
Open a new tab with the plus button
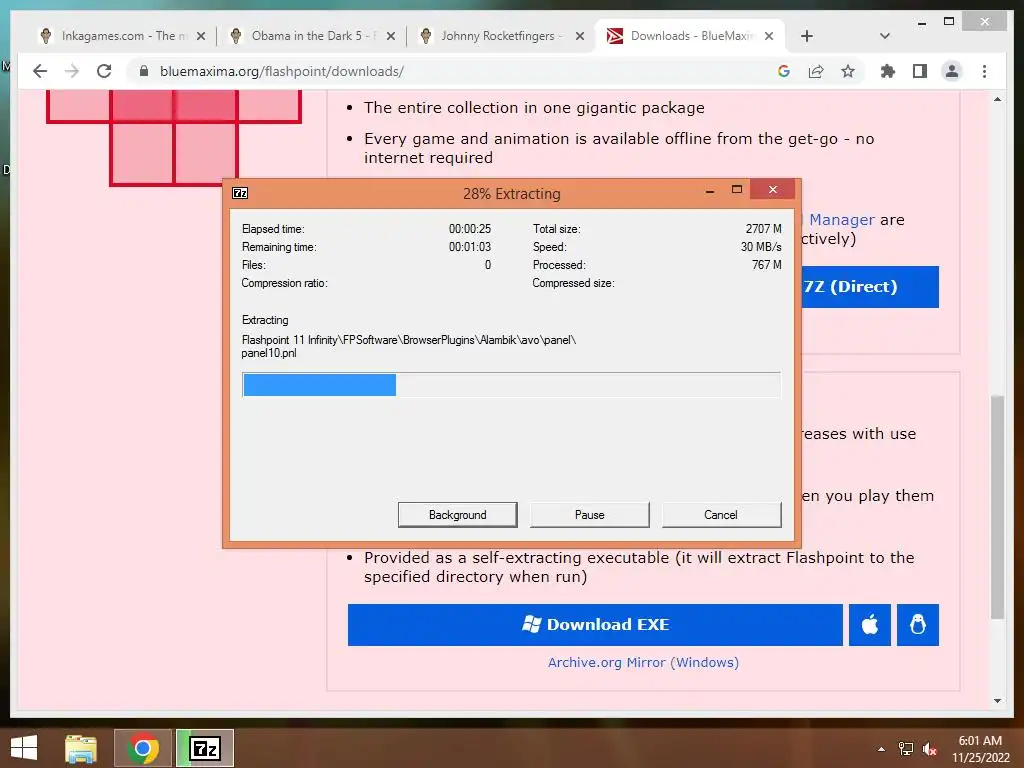coord(807,36)
